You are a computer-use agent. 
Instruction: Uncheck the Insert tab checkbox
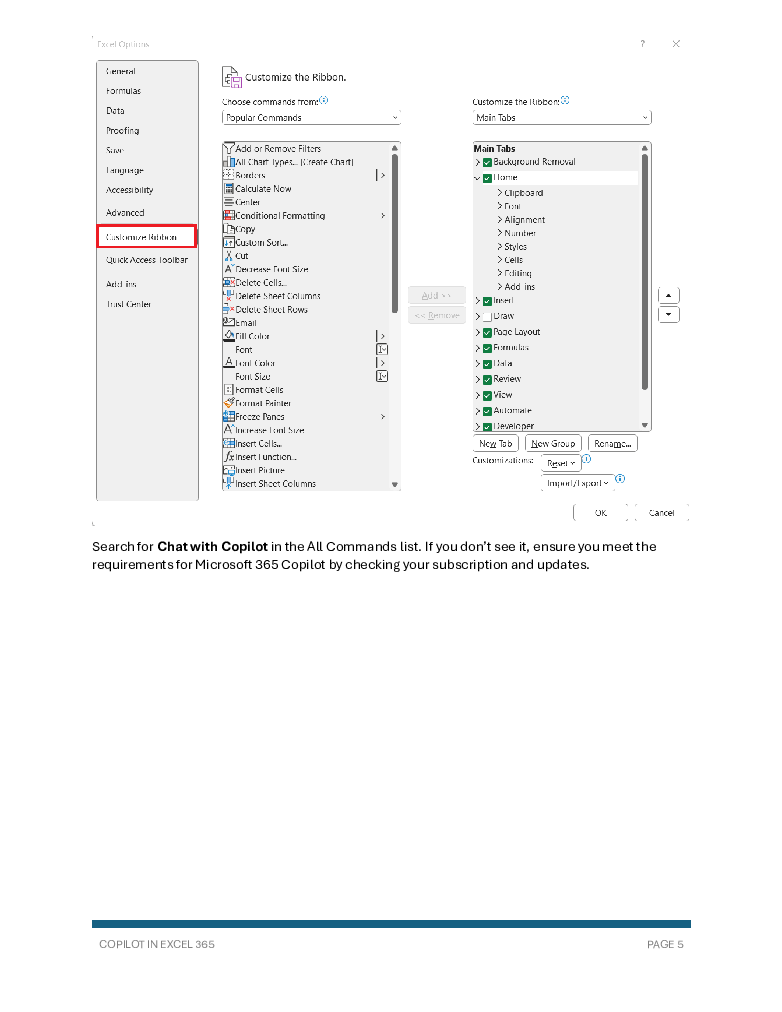pos(487,301)
